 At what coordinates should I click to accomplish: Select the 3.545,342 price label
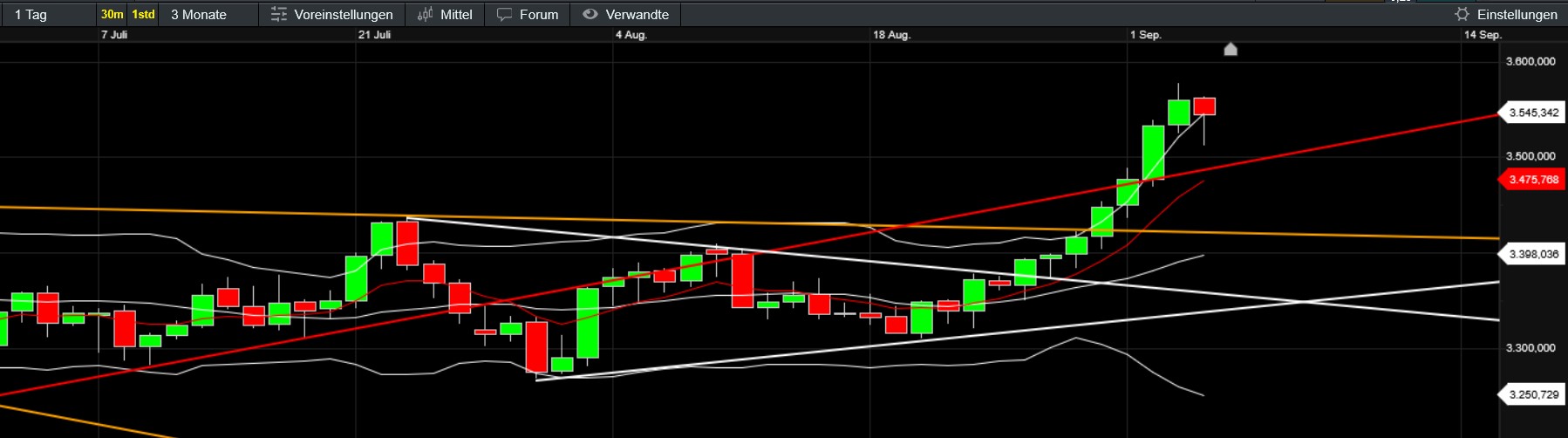click(x=1531, y=113)
